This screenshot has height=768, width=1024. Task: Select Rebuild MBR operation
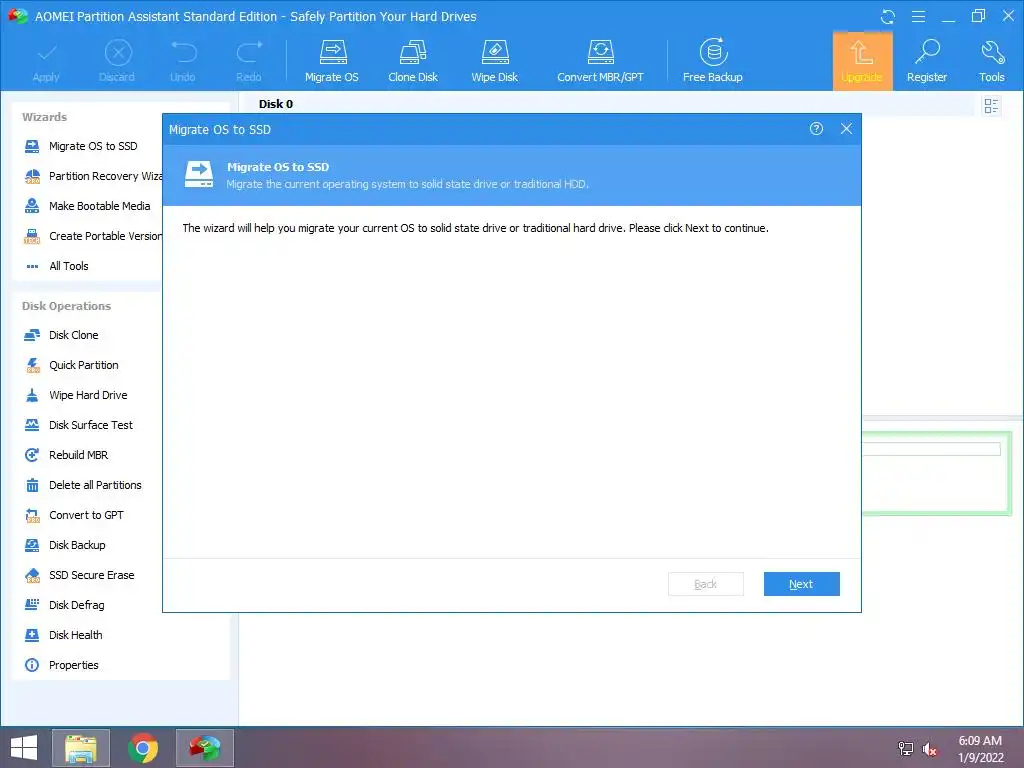click(x=66, y=455)
